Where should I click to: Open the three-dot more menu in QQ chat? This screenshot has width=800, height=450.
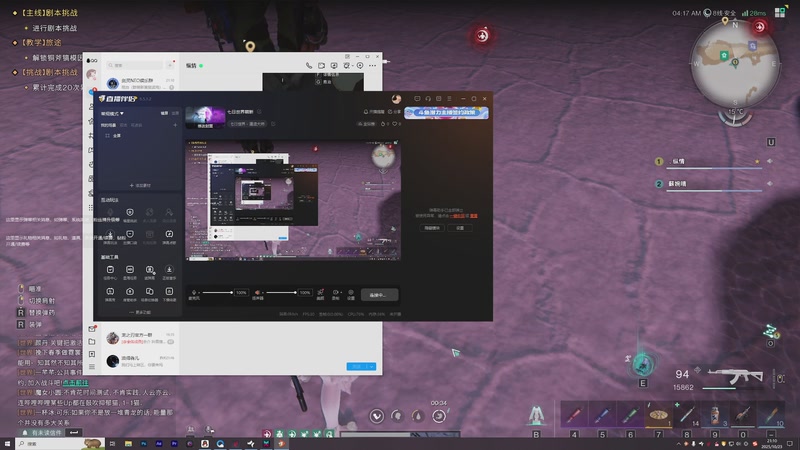pyautogui.click(x=372, y=66)
